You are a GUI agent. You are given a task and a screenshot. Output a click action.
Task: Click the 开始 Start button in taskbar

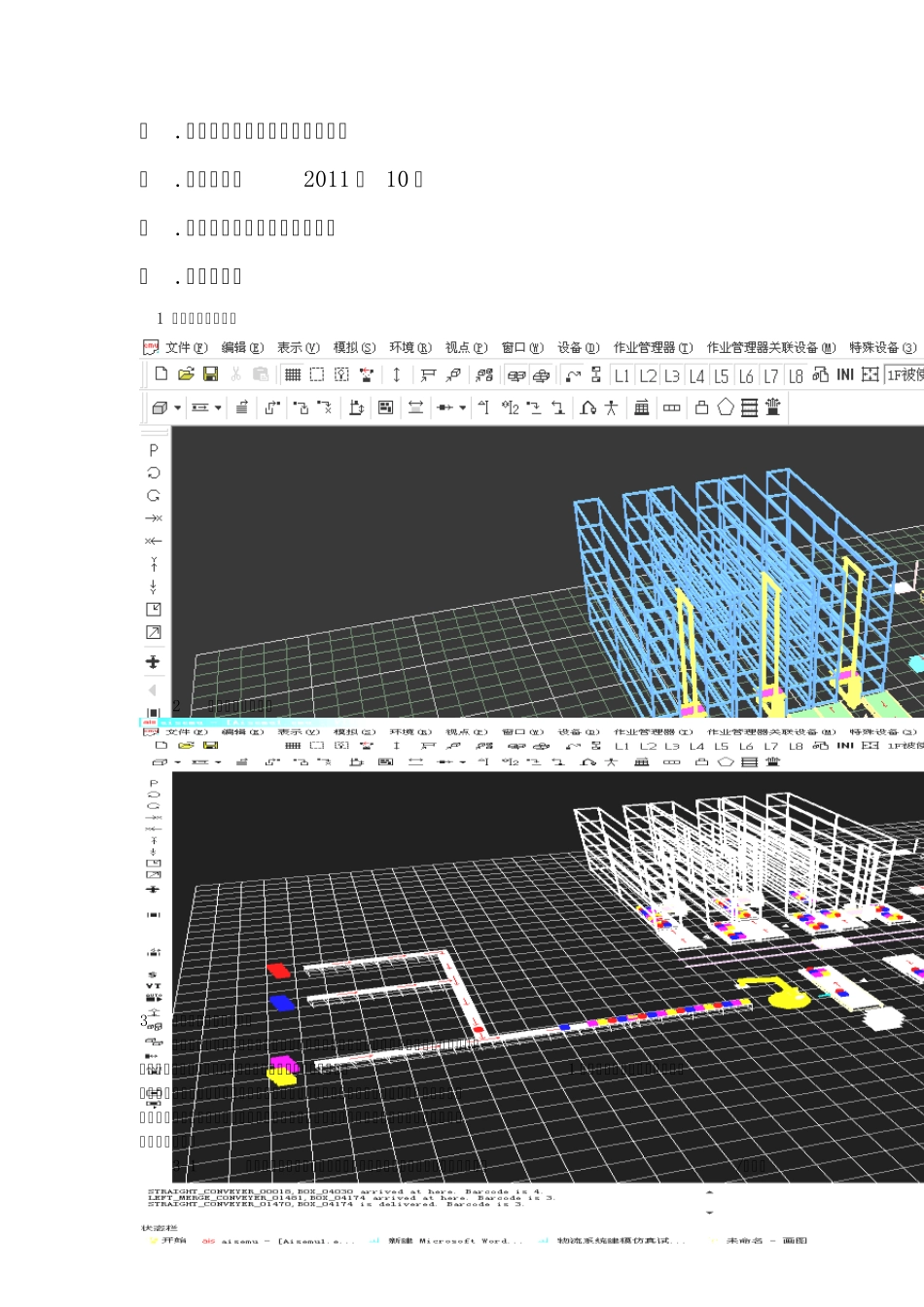pos(174,1241)
